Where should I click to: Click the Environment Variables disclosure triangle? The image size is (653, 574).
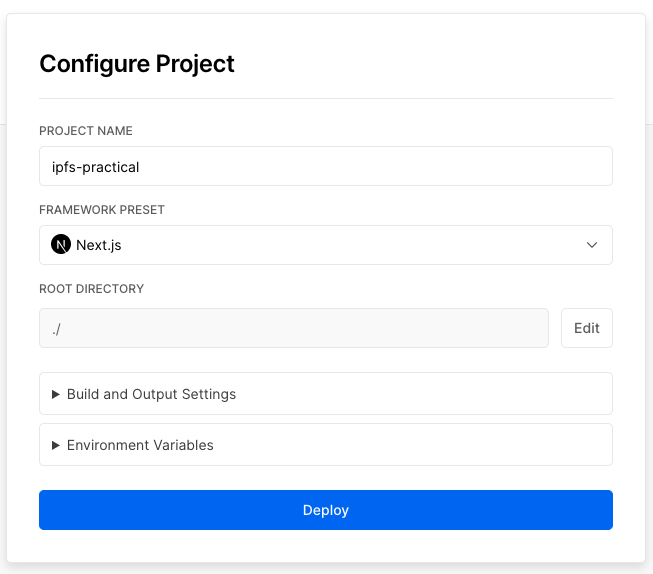pos(56,445)
